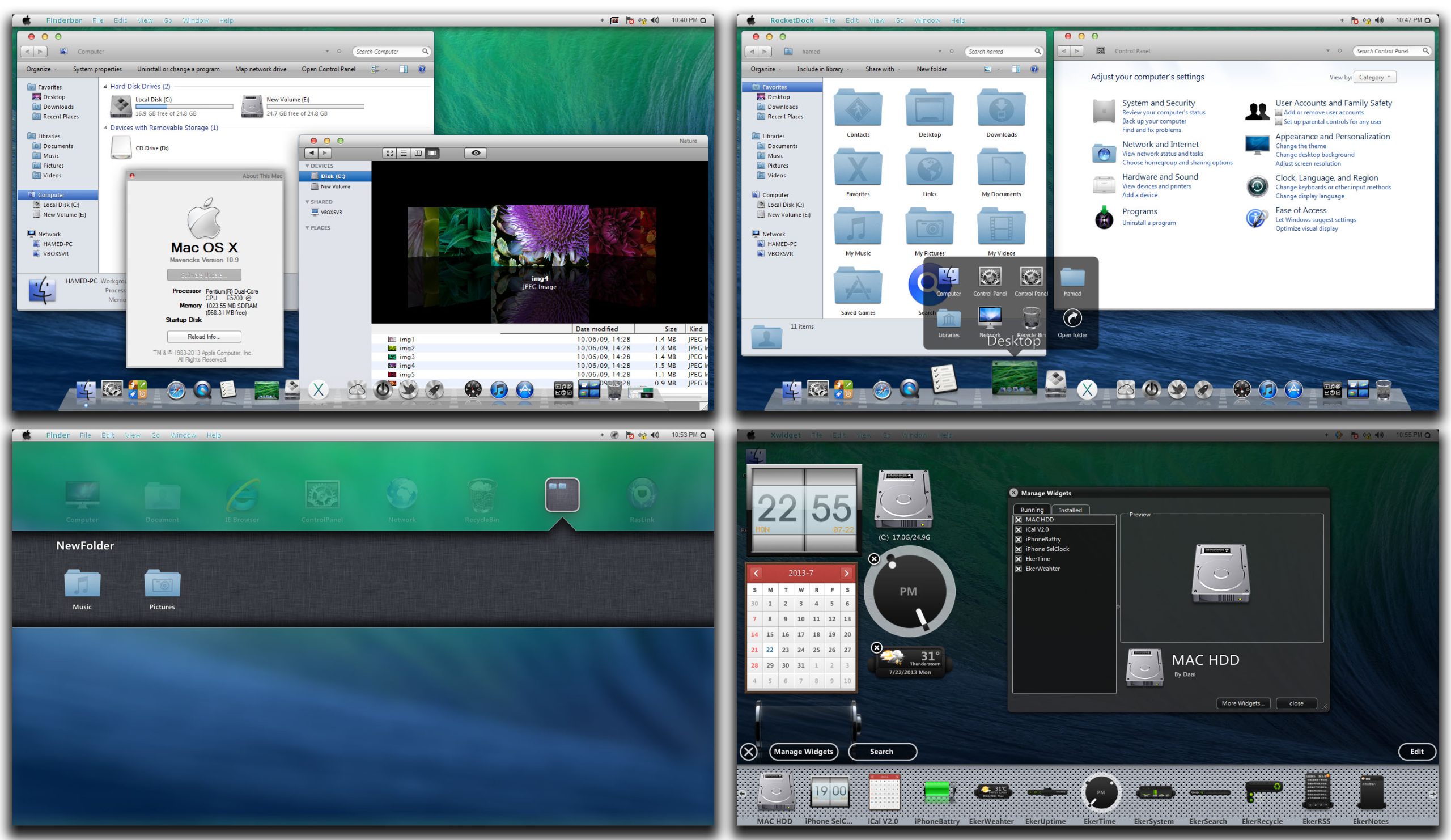Click the calendar next month arrow
Viewport: 1451px width, 840px height.
click(846, 574)
